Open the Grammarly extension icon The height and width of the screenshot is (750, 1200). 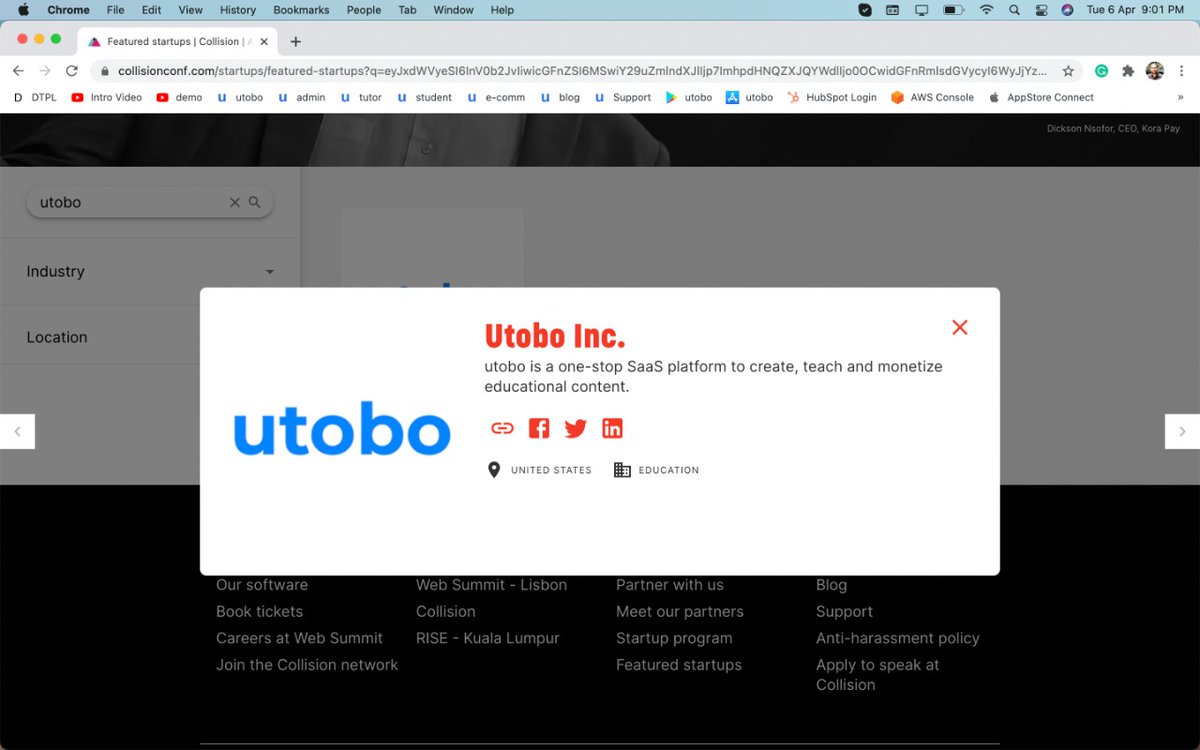pyautogui.click(x=1101, y=71)
